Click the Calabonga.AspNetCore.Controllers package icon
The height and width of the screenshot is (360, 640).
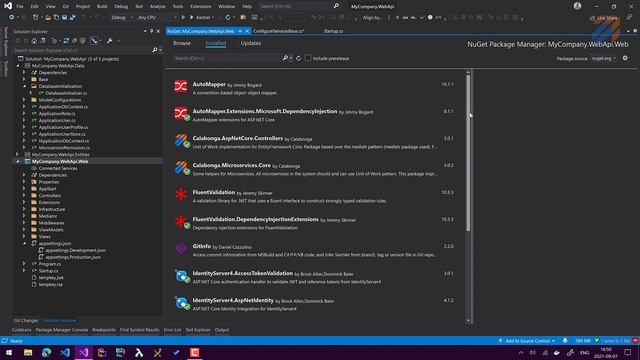(181, 141)
